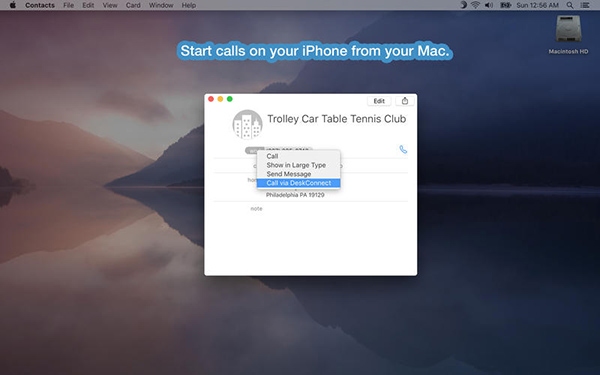Close the contact card window

pos(211,99)
